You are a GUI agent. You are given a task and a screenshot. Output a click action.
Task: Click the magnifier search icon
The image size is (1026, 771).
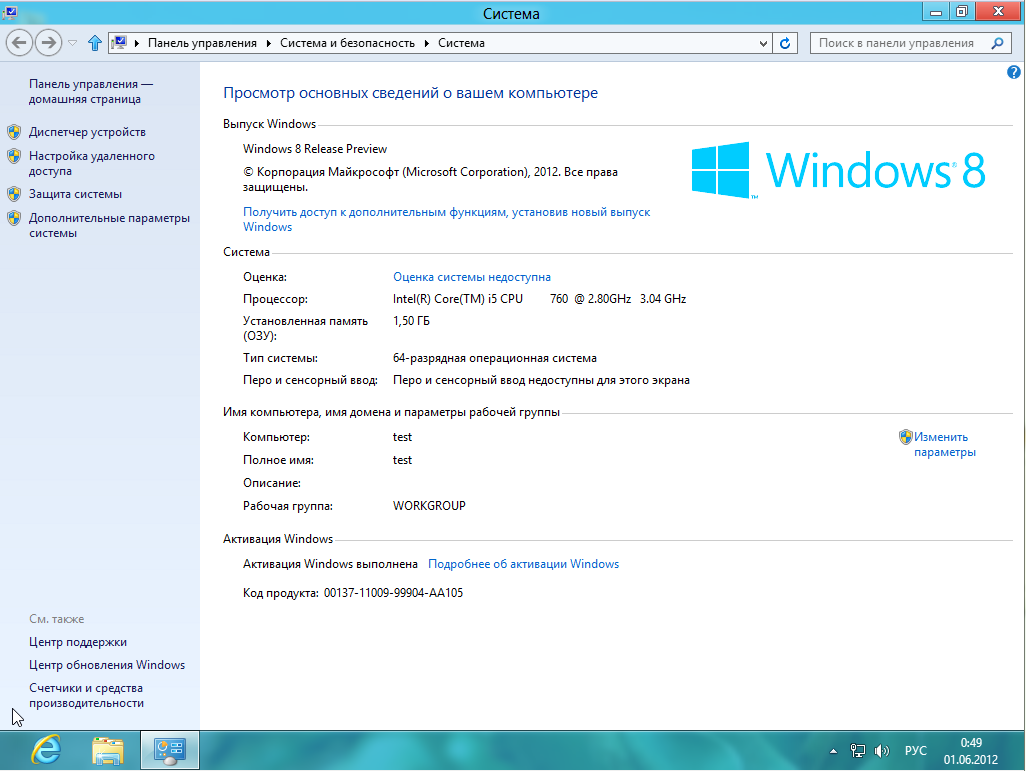[x=997, y=43]
